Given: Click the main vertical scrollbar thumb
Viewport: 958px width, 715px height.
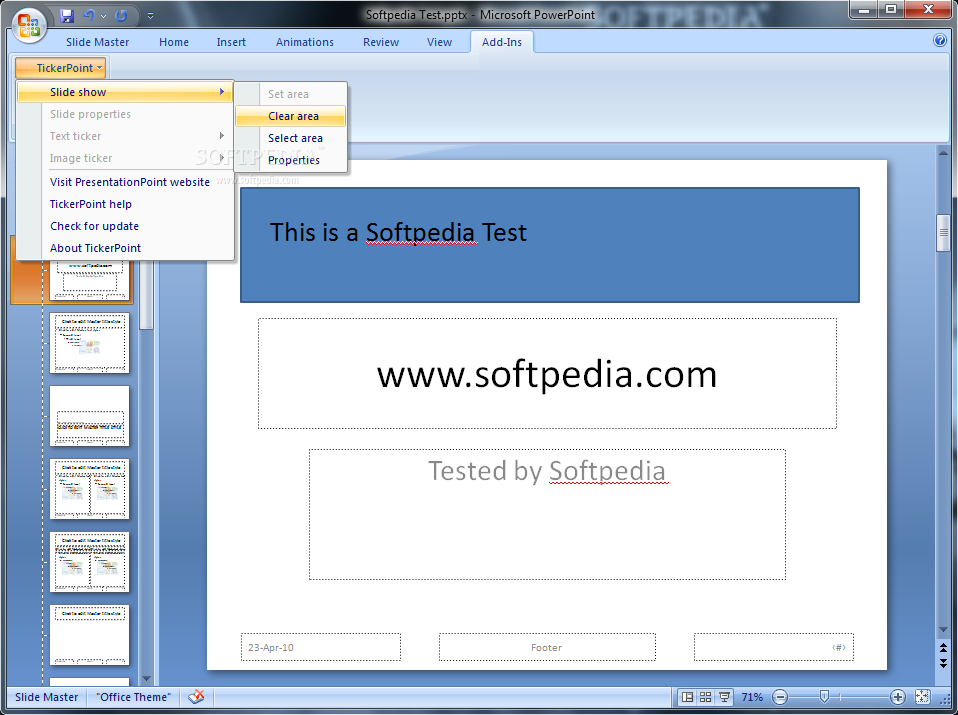Looking at the screenshot, I should pos(943,233).
